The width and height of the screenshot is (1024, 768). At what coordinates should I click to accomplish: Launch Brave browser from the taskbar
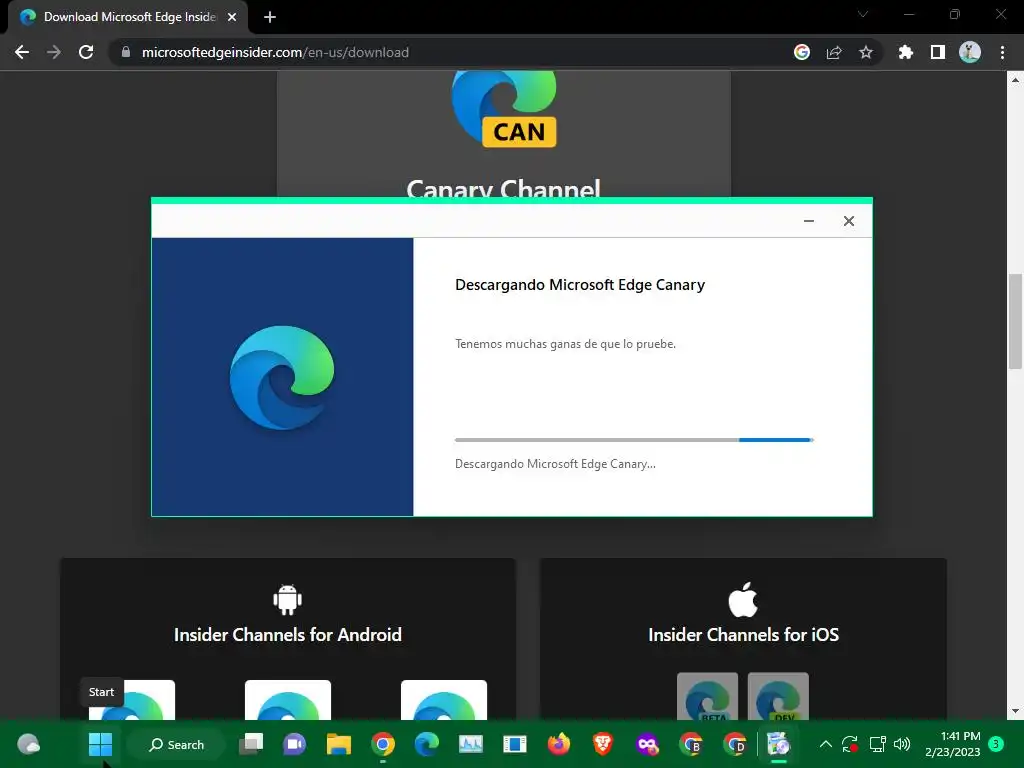point(603,744)
